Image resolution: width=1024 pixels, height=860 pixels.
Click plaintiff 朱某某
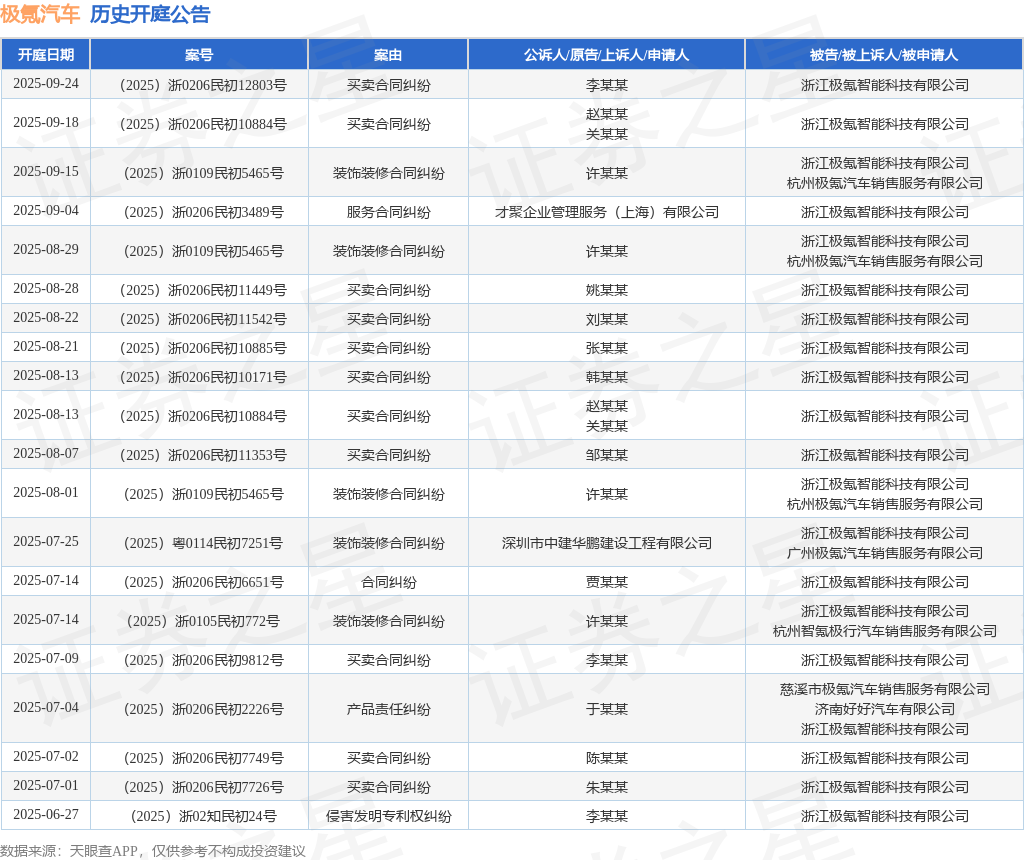point(606,788)
